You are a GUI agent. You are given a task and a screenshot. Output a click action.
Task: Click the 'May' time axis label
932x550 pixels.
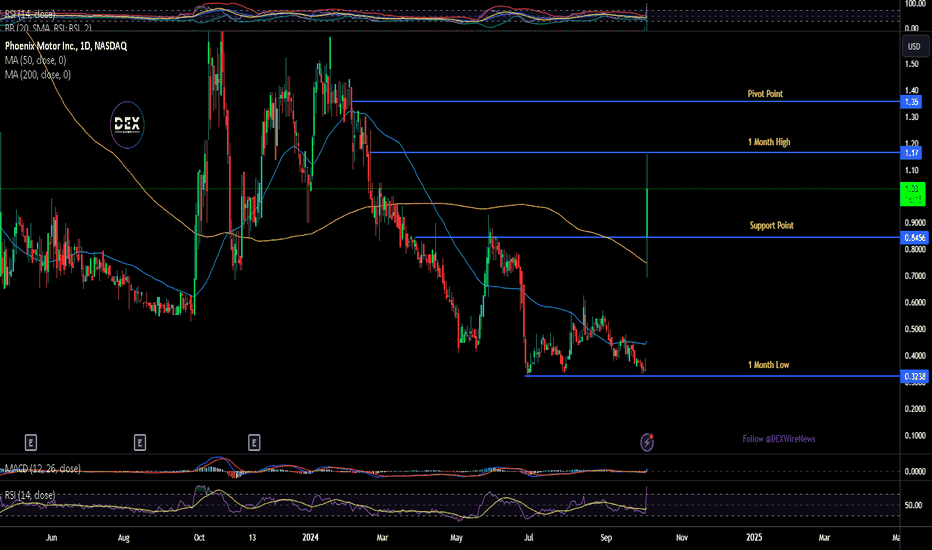pos(456,538)
